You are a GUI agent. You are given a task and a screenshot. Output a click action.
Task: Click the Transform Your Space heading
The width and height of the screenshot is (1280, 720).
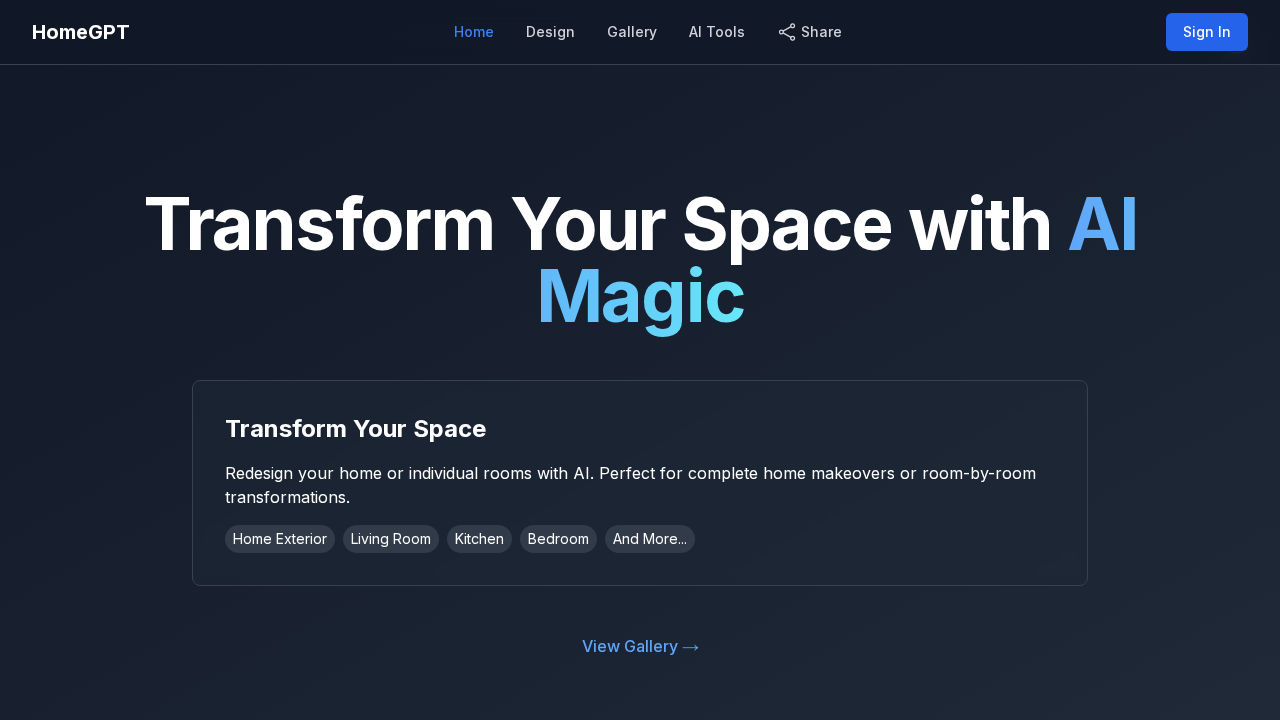(x=355, y=429)
